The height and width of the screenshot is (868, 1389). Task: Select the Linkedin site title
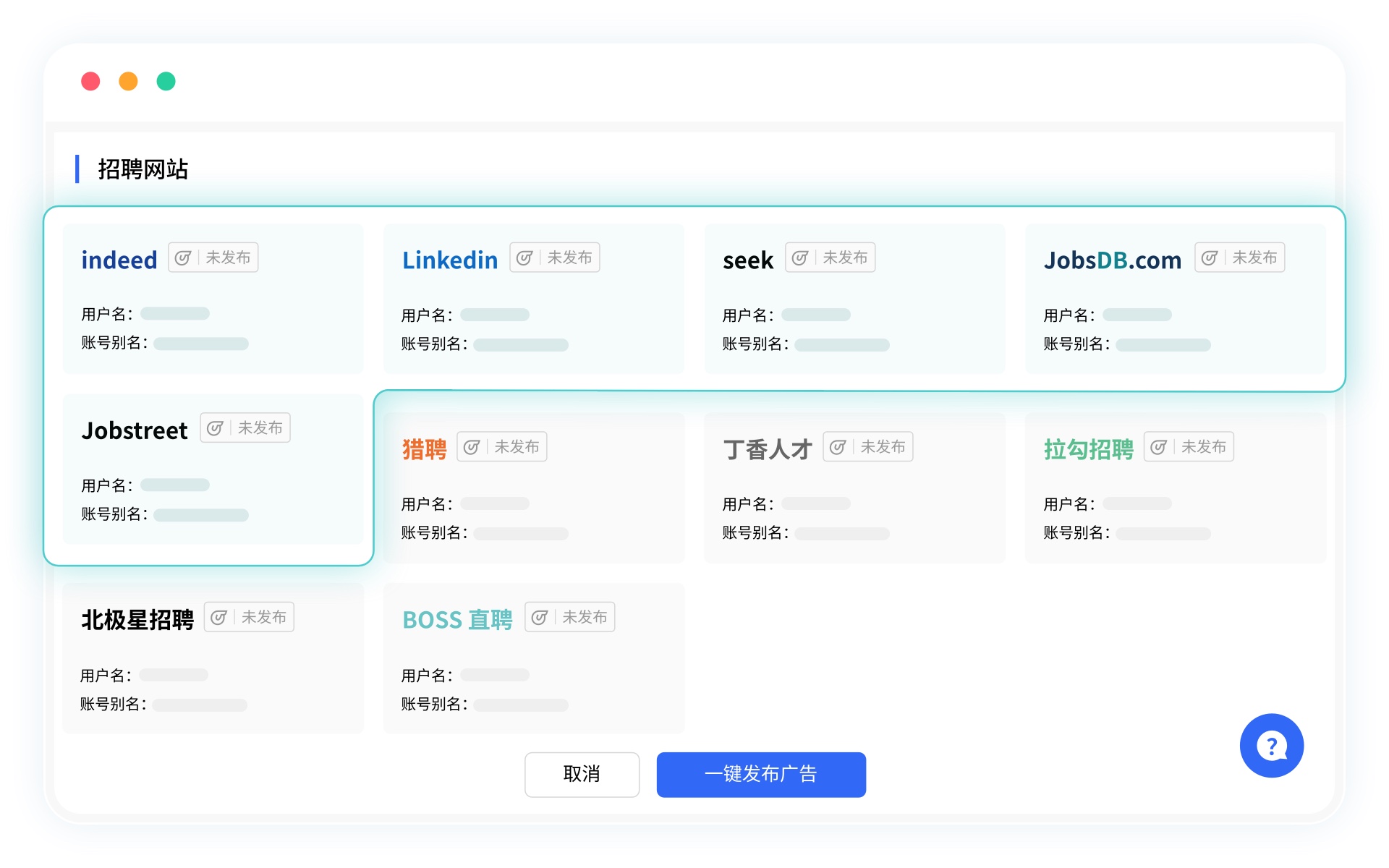pos(450,260)
